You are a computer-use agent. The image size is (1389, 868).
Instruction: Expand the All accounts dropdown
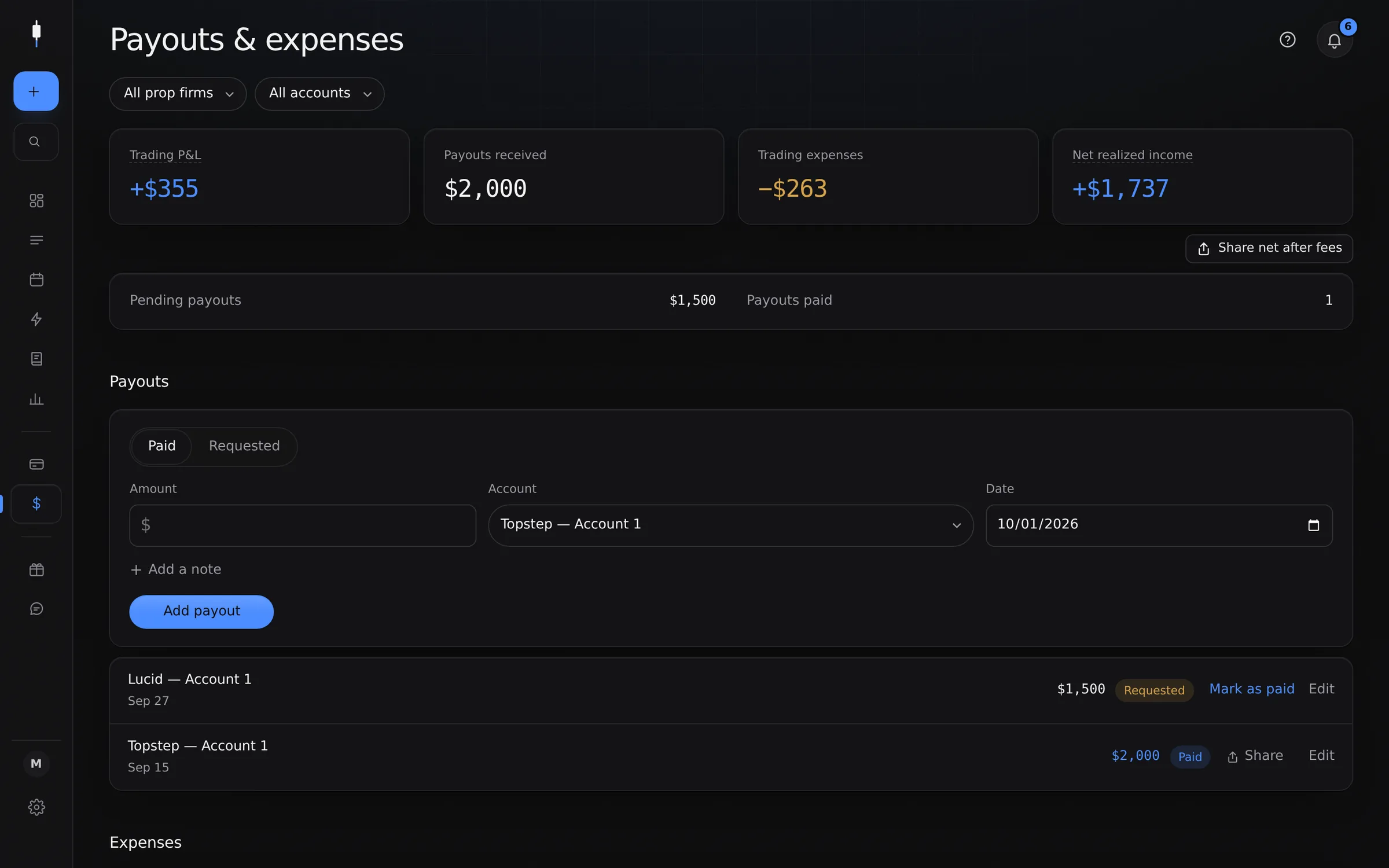(x=319, y=94)
